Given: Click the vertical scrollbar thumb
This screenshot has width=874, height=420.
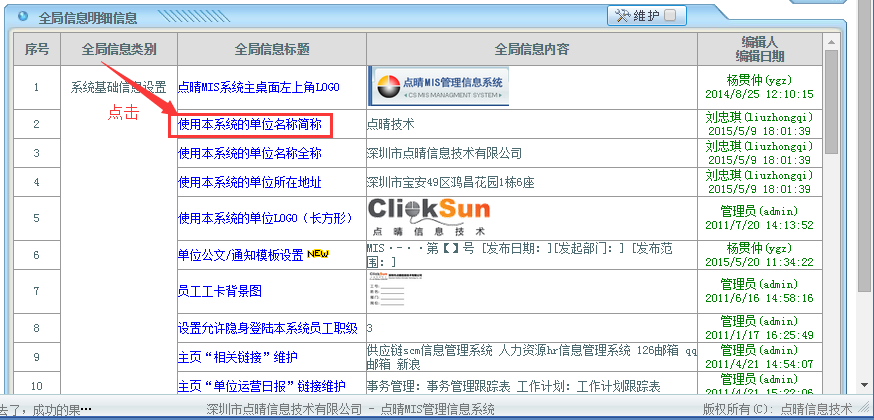Looking at the screenshot, I should pos(830,100).
